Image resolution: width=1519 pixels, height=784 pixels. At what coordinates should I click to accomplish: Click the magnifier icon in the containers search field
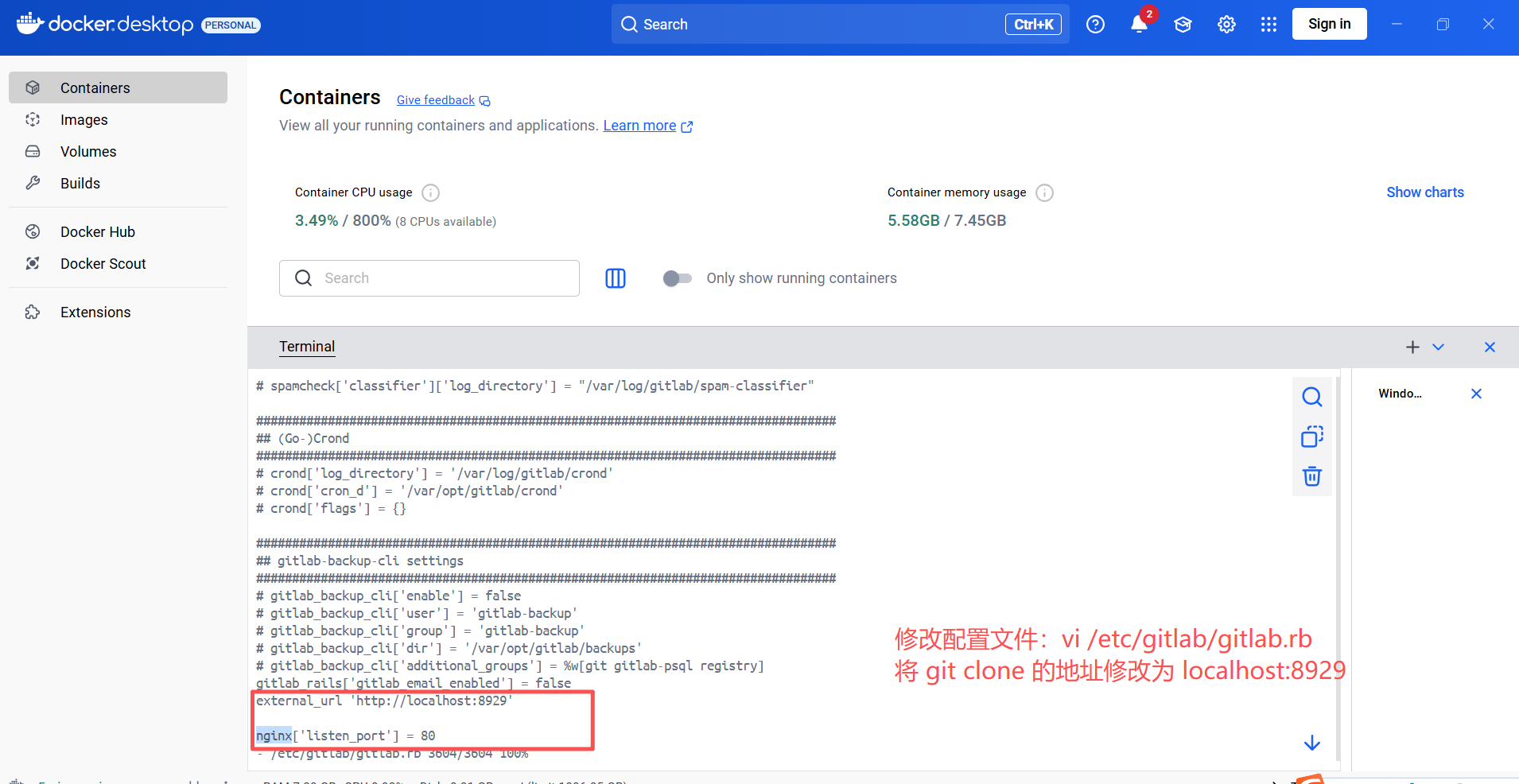[303, 278]
